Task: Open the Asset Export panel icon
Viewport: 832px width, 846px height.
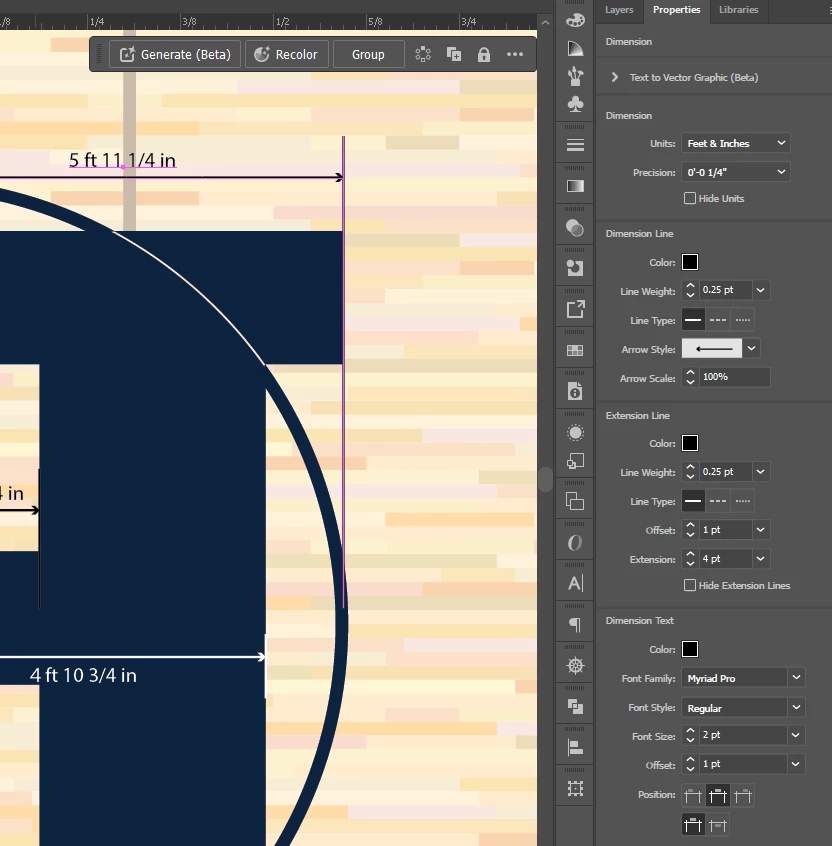Action: click(575, 309)
